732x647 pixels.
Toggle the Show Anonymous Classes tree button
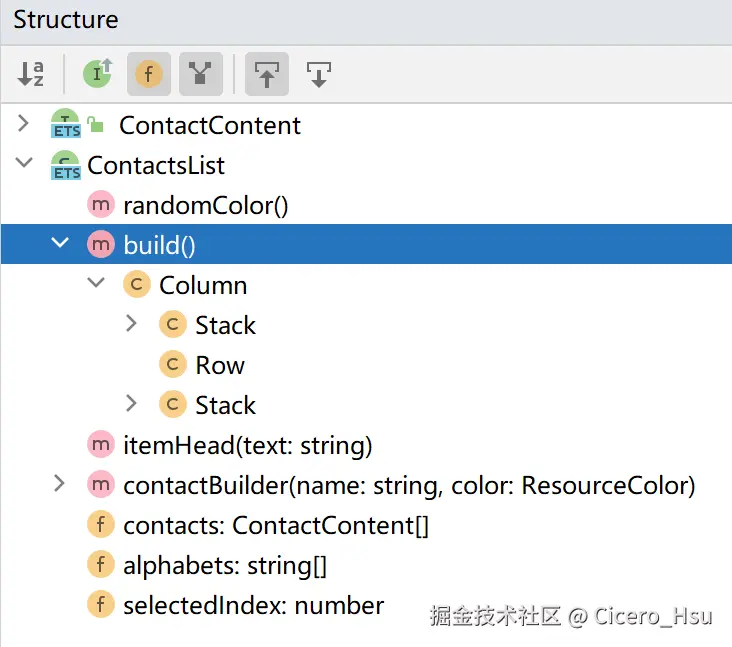point(200,74)
